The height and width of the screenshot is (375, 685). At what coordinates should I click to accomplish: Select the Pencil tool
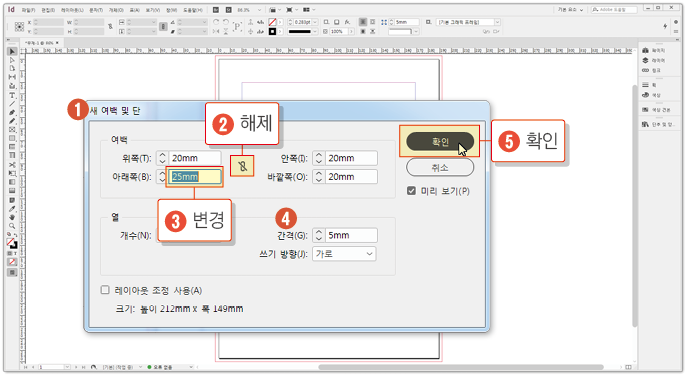pos(12,121)
